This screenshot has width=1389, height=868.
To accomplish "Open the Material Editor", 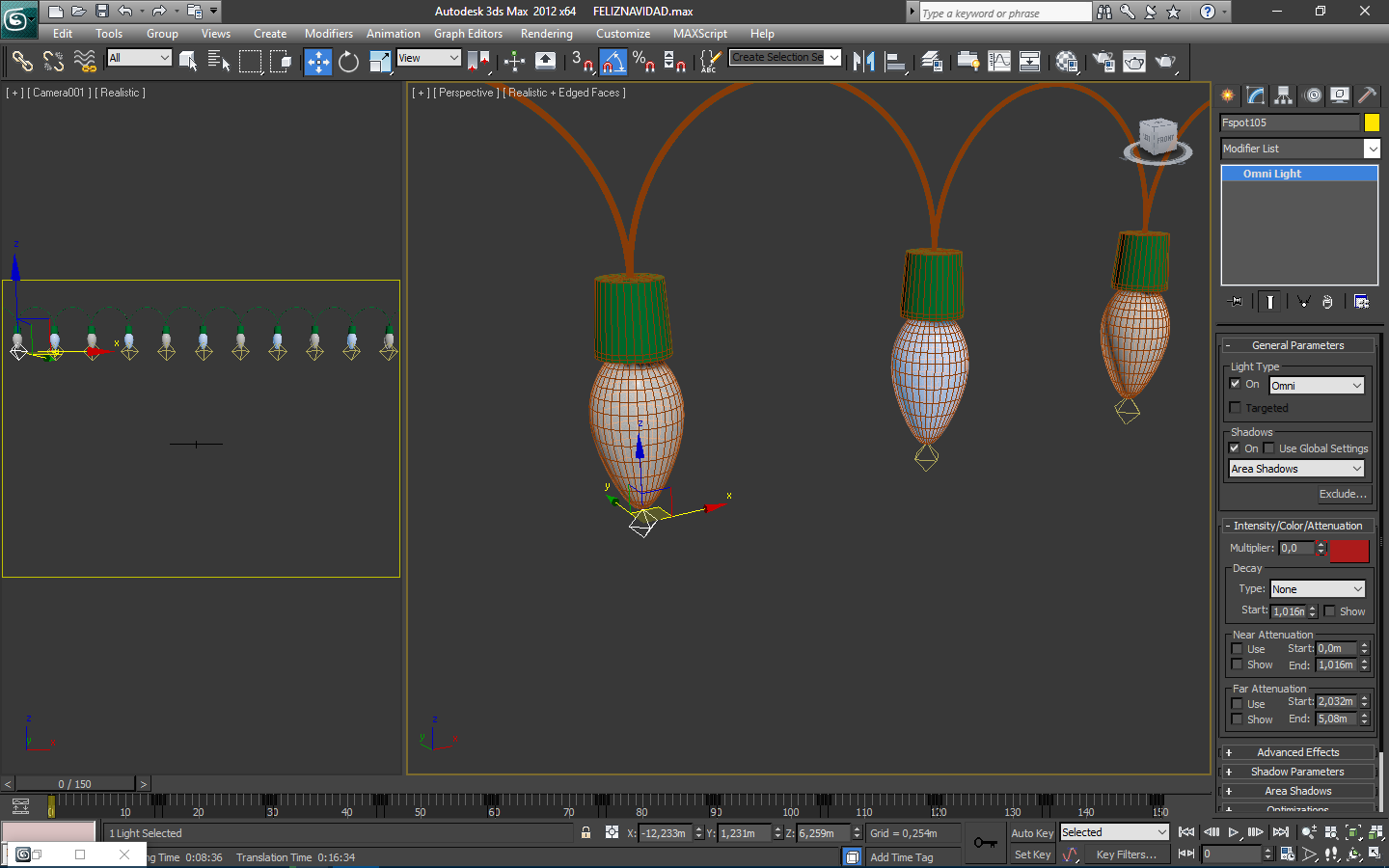I will pyautogui.click(x=1067, y=62).
